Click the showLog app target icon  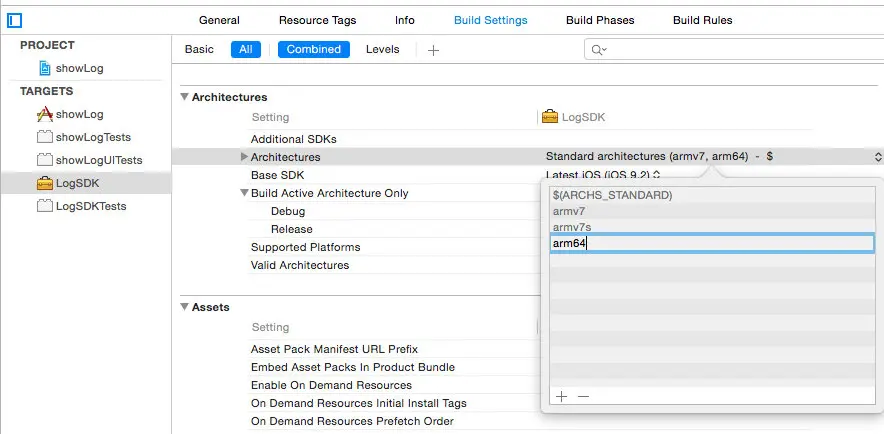45,114
